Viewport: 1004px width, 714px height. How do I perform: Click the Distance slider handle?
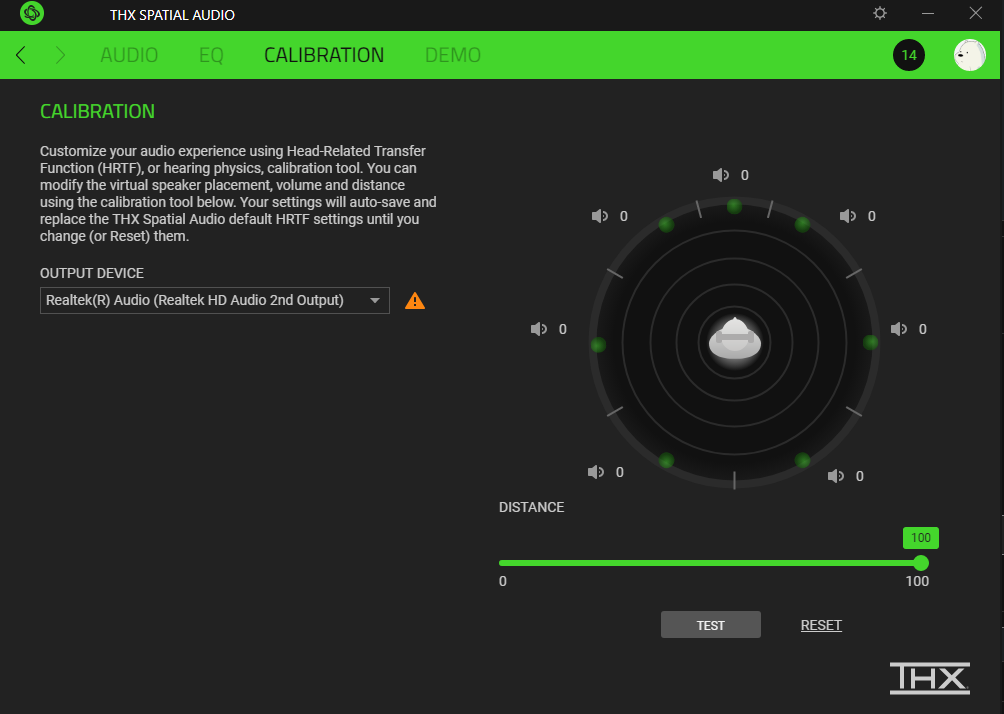(x=921, y=563)
